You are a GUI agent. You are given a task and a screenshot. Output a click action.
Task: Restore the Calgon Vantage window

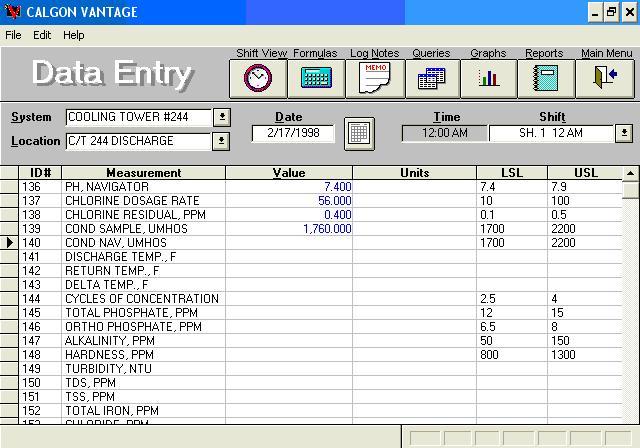pyautogui.click(x=611, y=12)
